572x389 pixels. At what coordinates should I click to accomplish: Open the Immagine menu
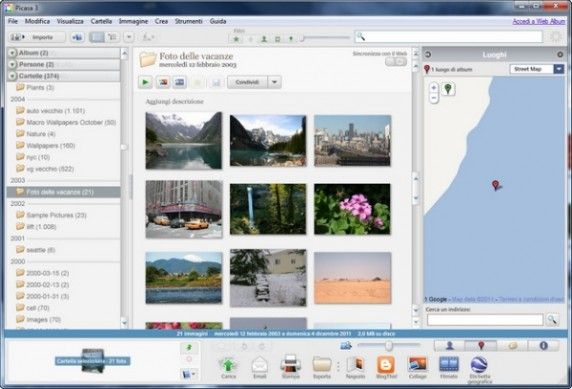pos(133,21)
